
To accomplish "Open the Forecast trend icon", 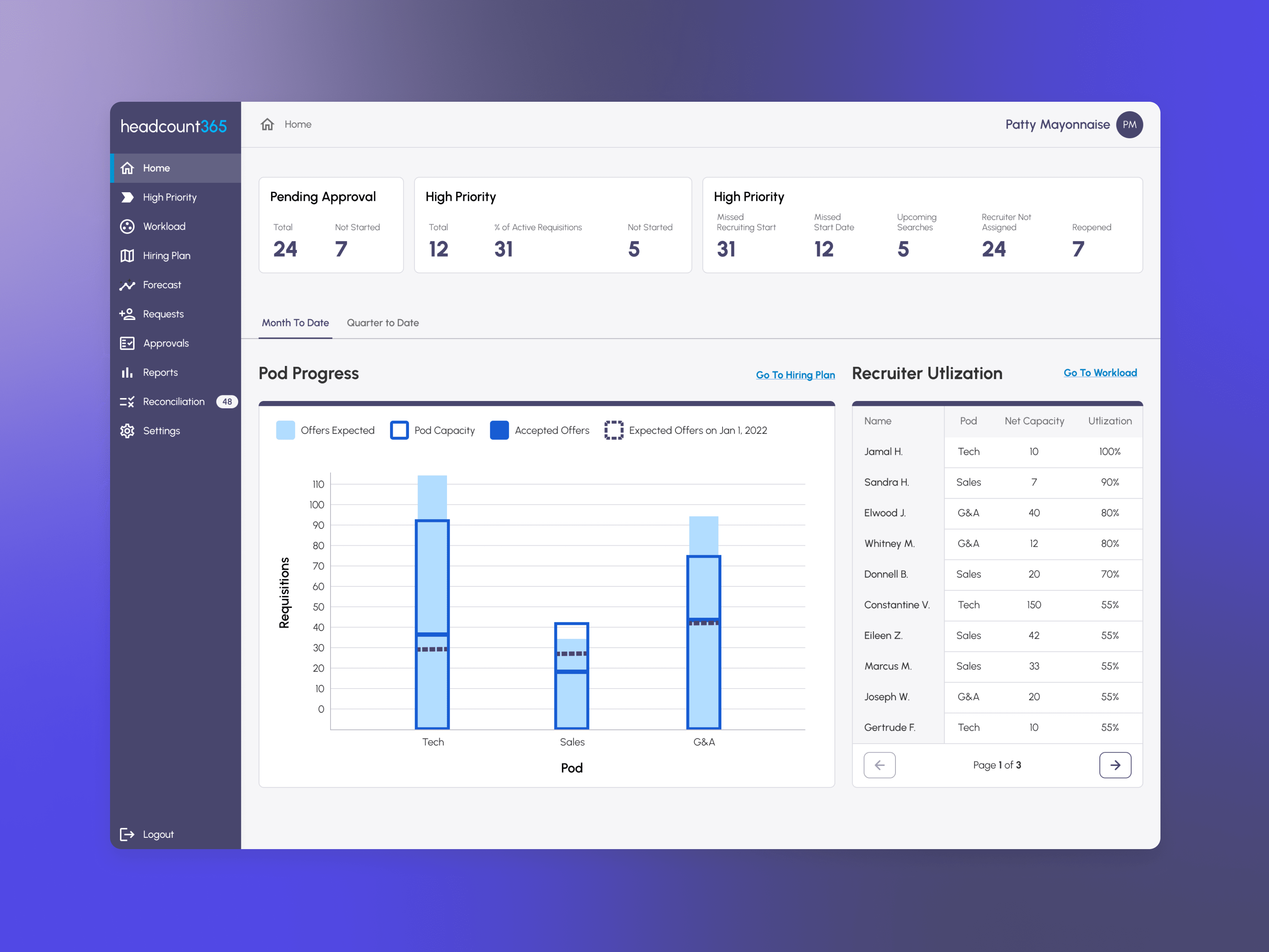I will (127, 285).
